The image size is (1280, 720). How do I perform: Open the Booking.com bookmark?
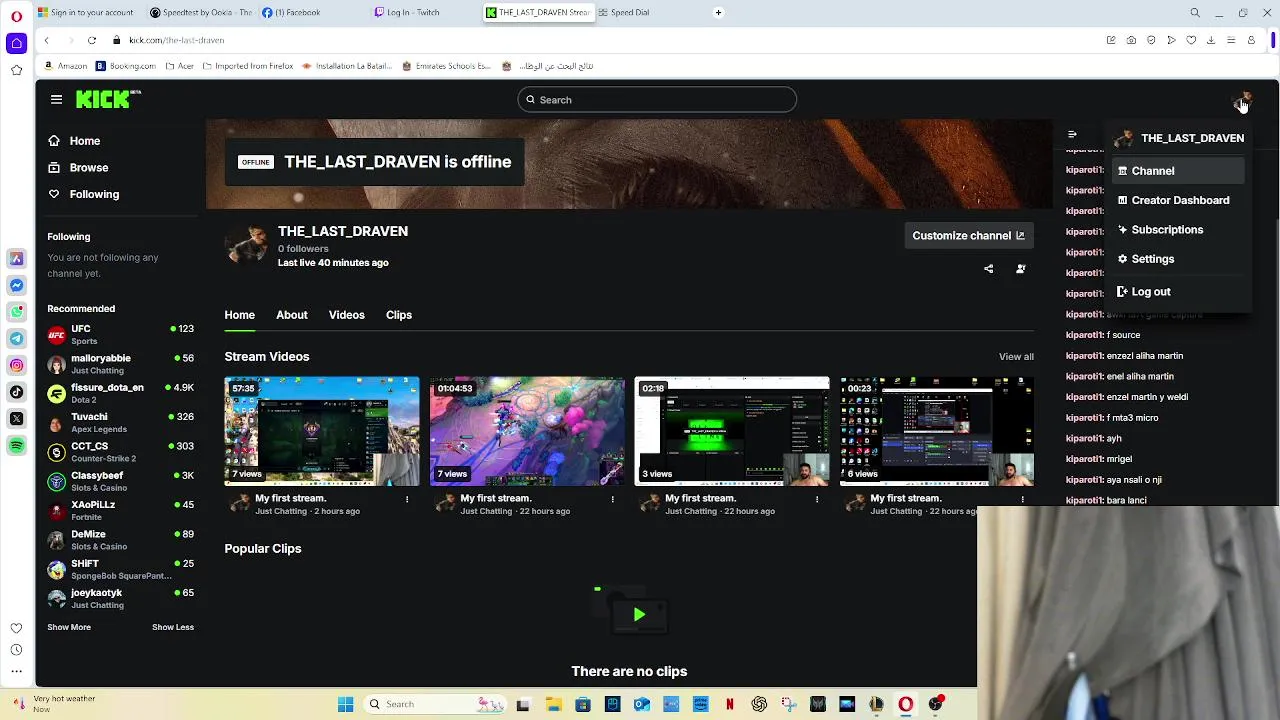(126, 66)
